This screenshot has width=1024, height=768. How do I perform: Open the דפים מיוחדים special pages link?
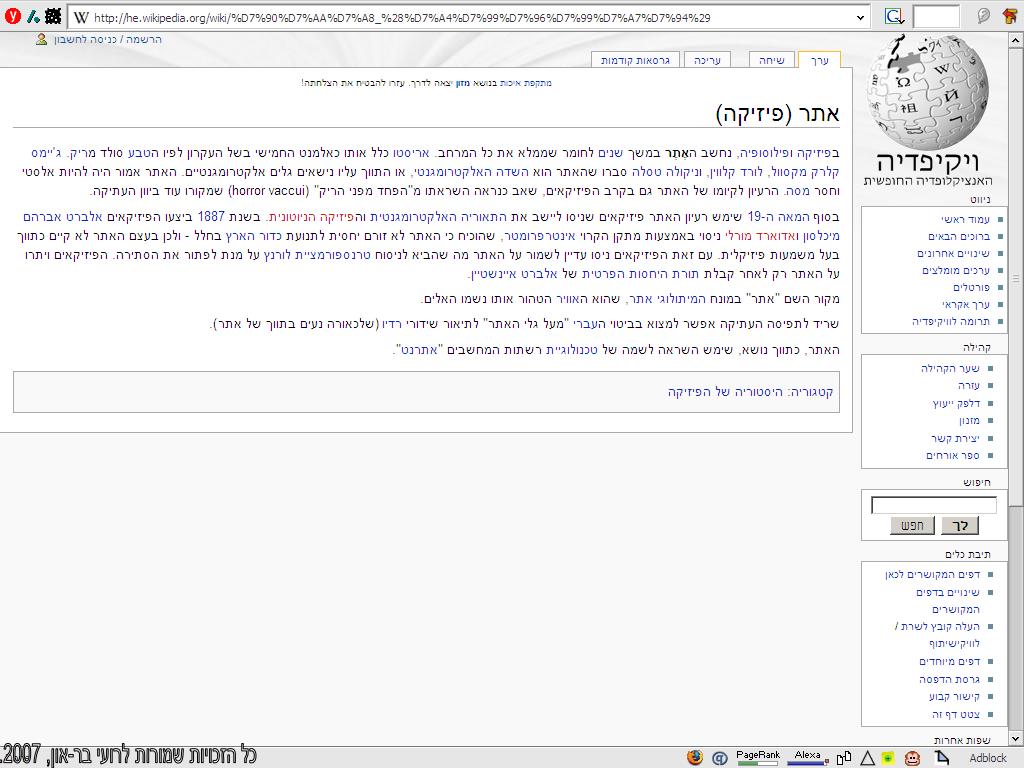950,662
